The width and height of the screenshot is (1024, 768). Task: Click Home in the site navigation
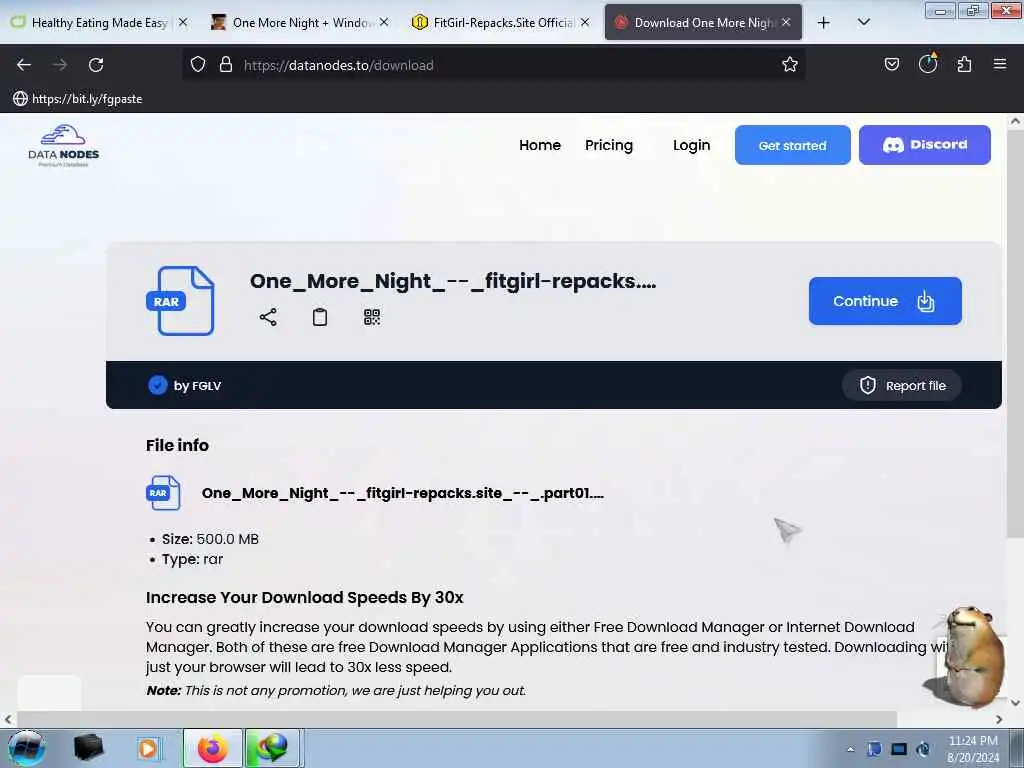[539, 145]
